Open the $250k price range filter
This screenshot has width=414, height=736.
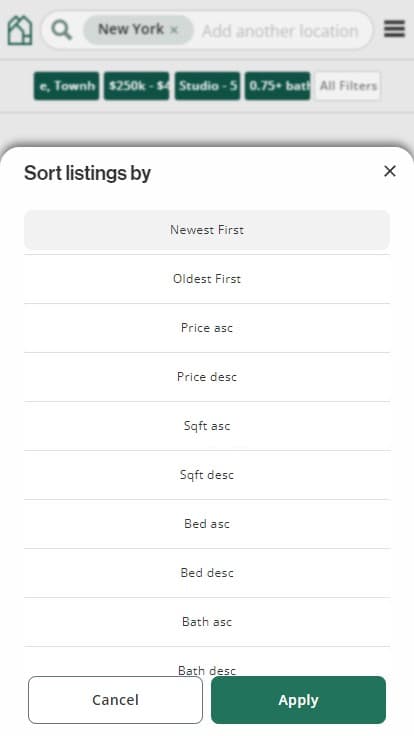click(137, 86)
